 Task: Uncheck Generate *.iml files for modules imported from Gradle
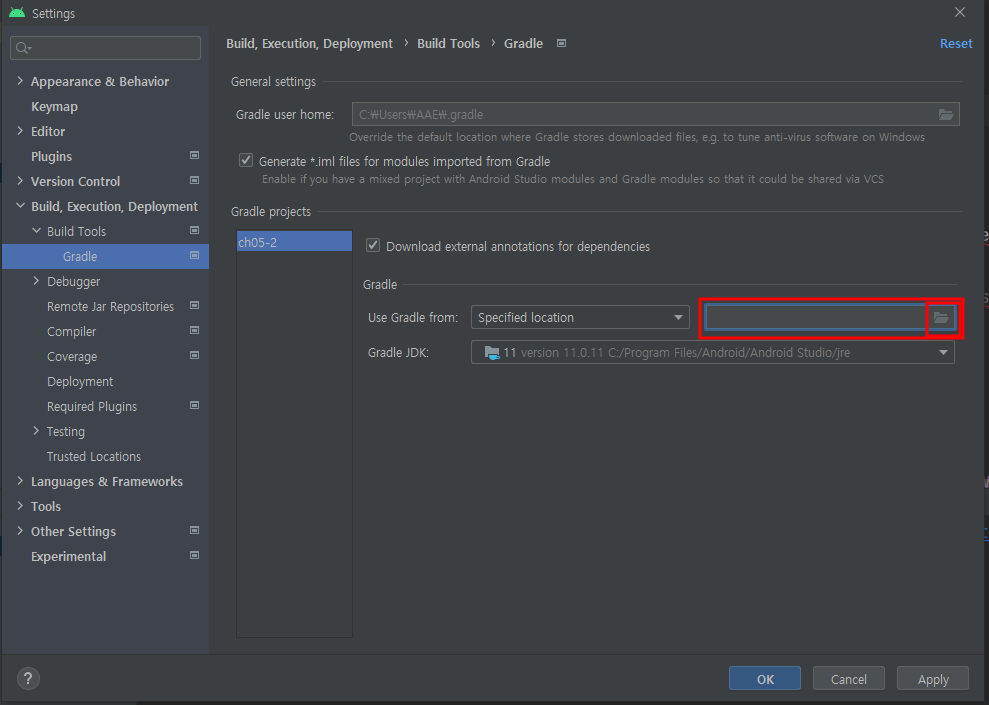245,160
